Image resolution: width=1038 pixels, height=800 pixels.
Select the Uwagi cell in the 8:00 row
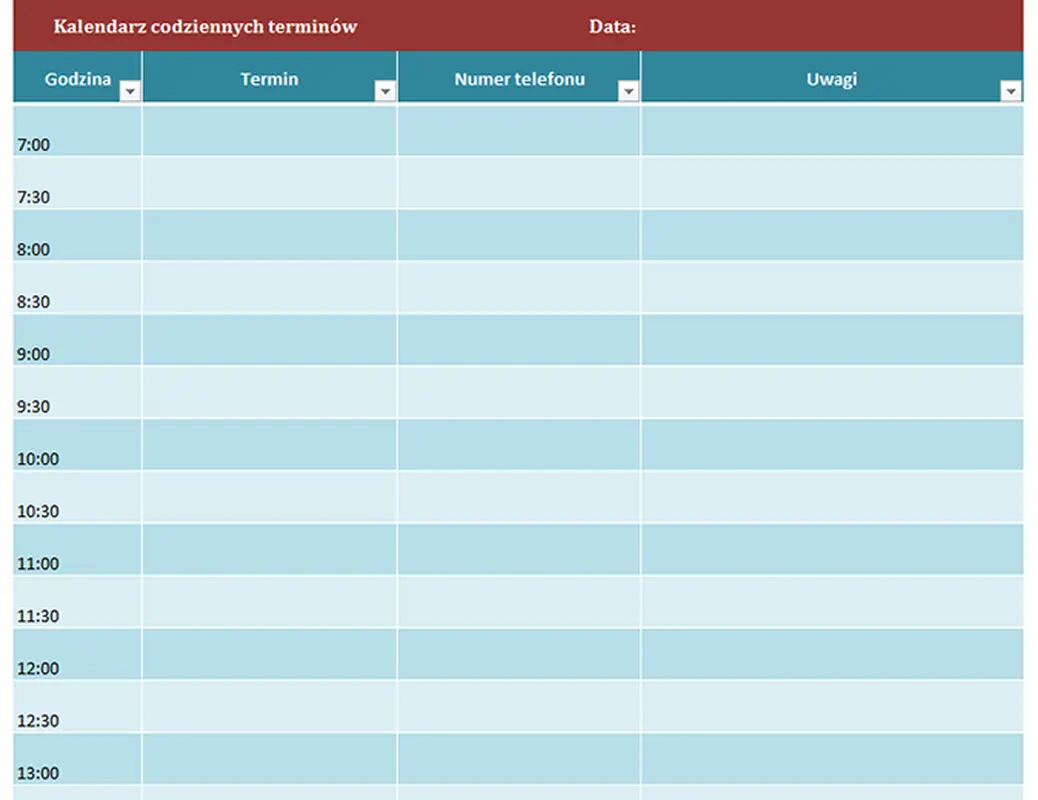pyautogui.click(x=831, y=235)
